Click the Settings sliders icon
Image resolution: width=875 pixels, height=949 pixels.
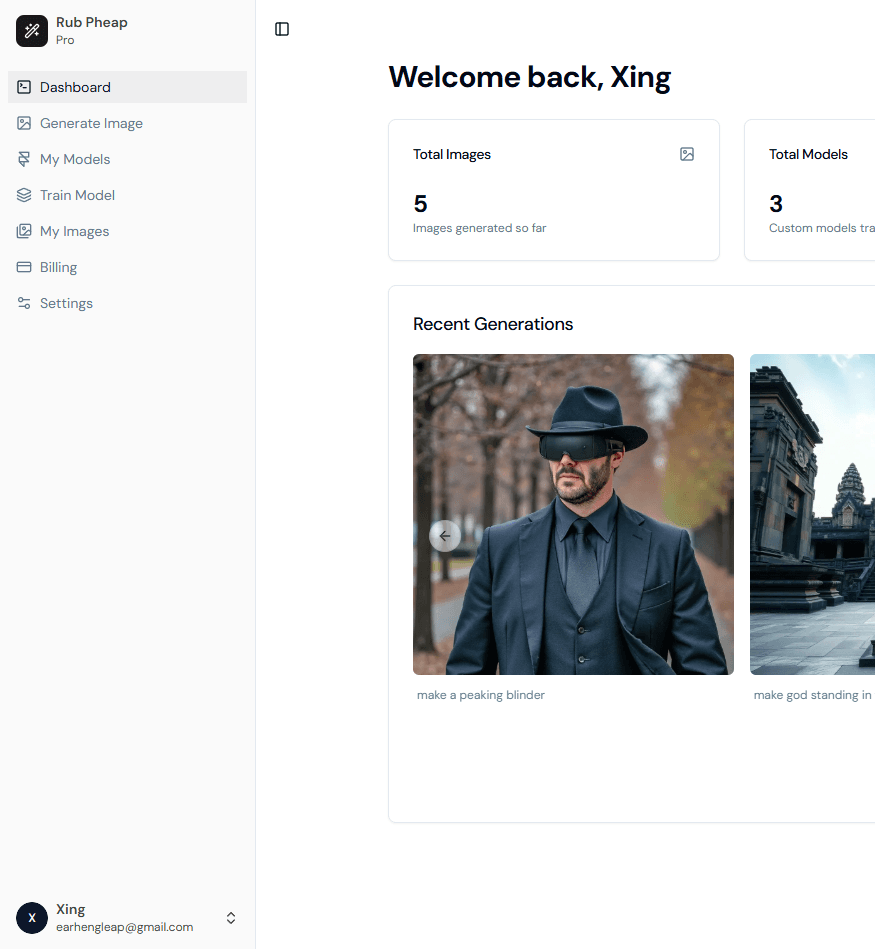[x=24, y=303]
